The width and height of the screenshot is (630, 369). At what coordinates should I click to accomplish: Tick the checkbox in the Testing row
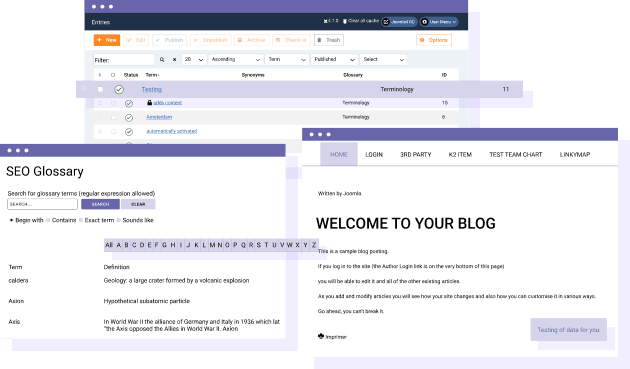click(100, 89)
